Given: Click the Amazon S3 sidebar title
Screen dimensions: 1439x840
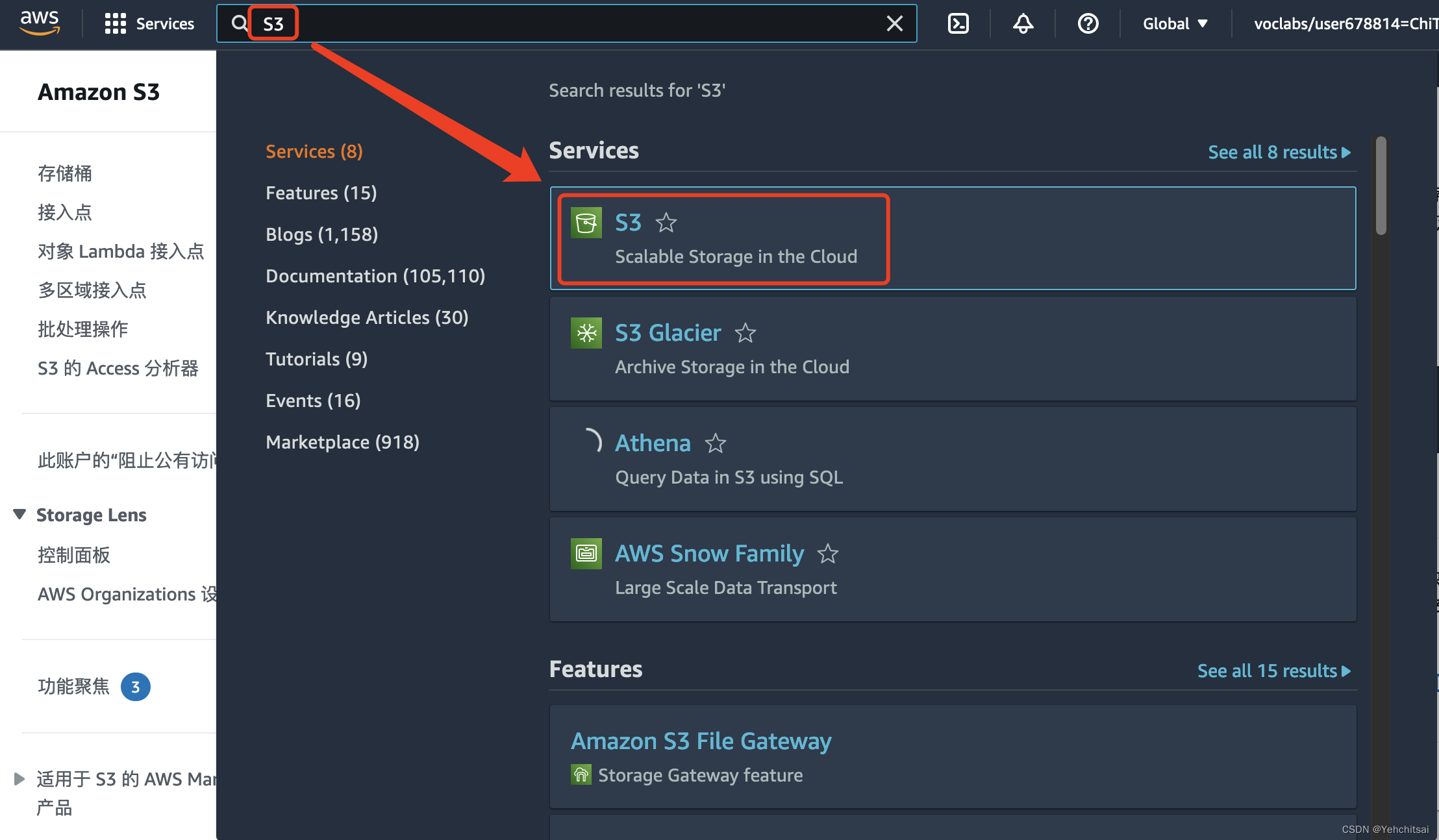Looking at the screenshot, I should point(99,92).
